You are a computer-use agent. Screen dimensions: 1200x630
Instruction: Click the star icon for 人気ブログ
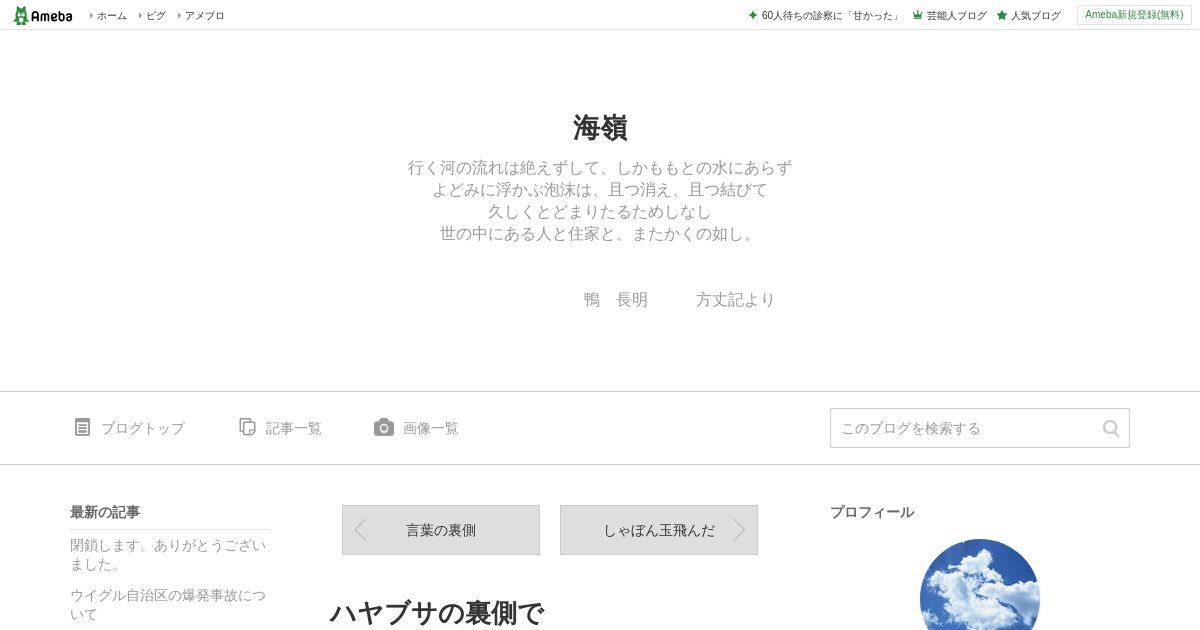click(1001, 15)
